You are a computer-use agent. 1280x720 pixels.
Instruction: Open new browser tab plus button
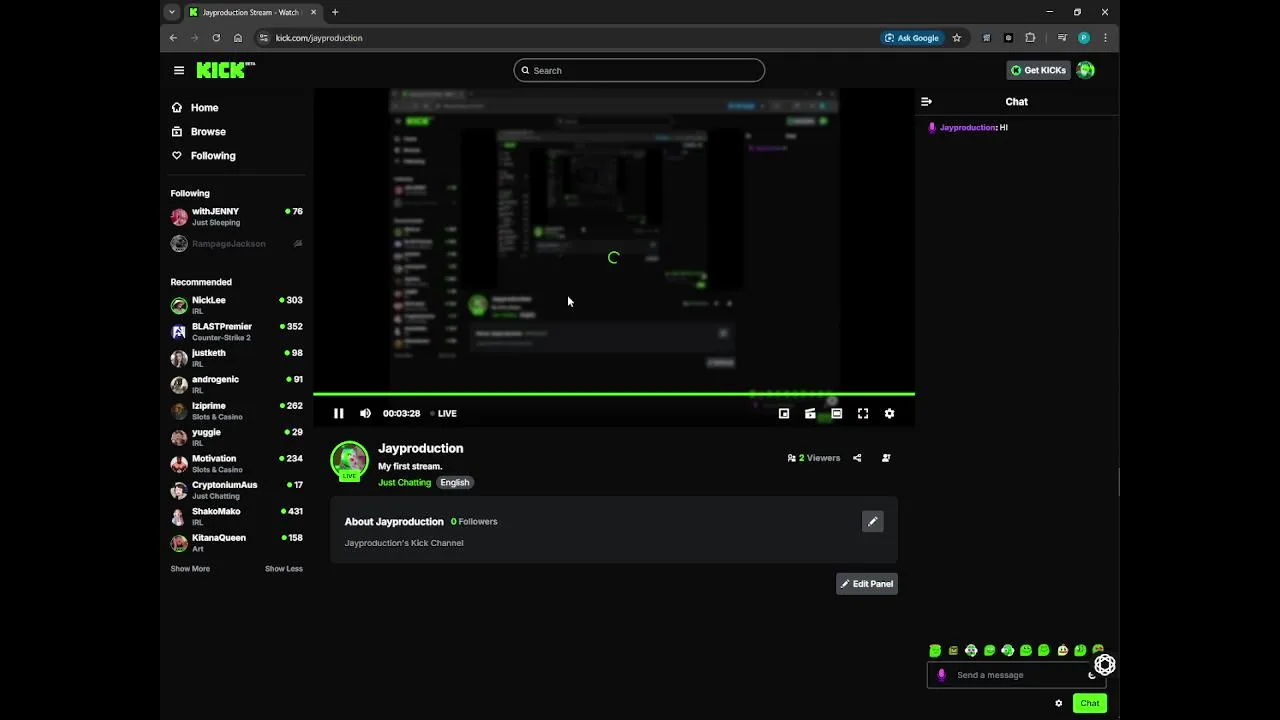(335, 12)
